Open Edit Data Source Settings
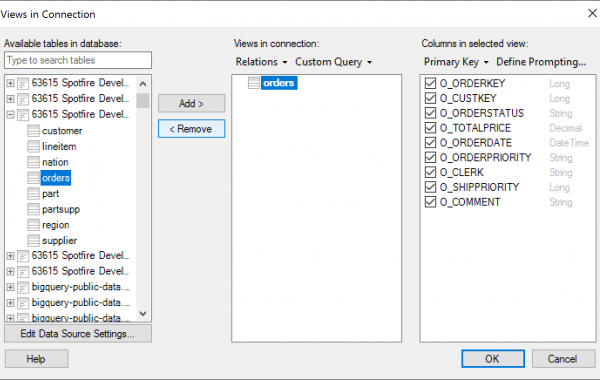The image size is (600, 380). (78, 334)
